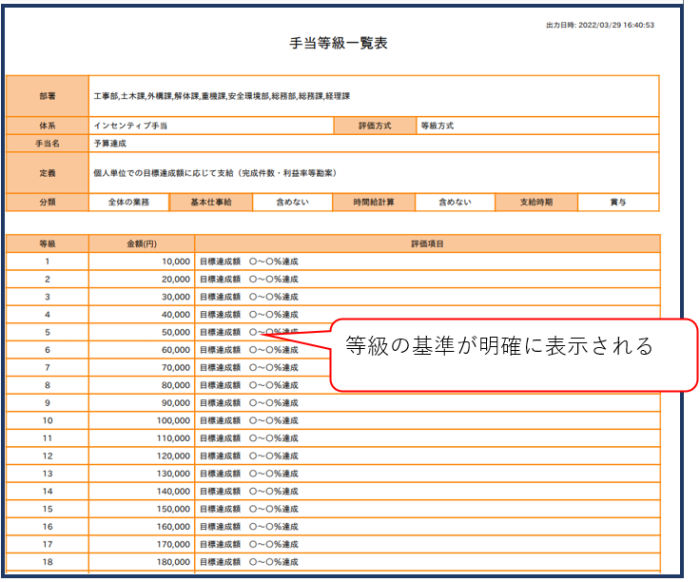The height and width of the screenshot is (582, 700).
Task: Select the 部署 label cell
Action: [x=47, y=97]
